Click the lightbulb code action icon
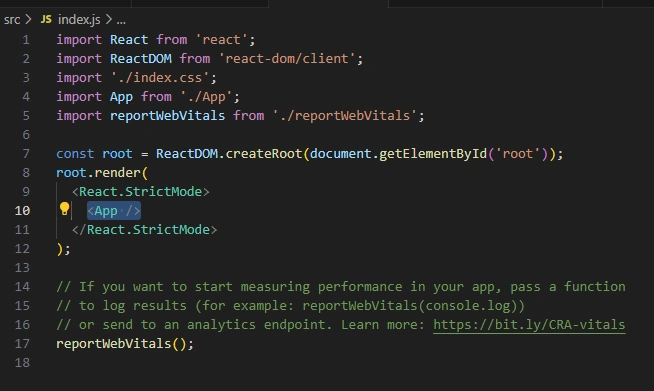This screenshot has width=654, height=391. coord(64,209)
